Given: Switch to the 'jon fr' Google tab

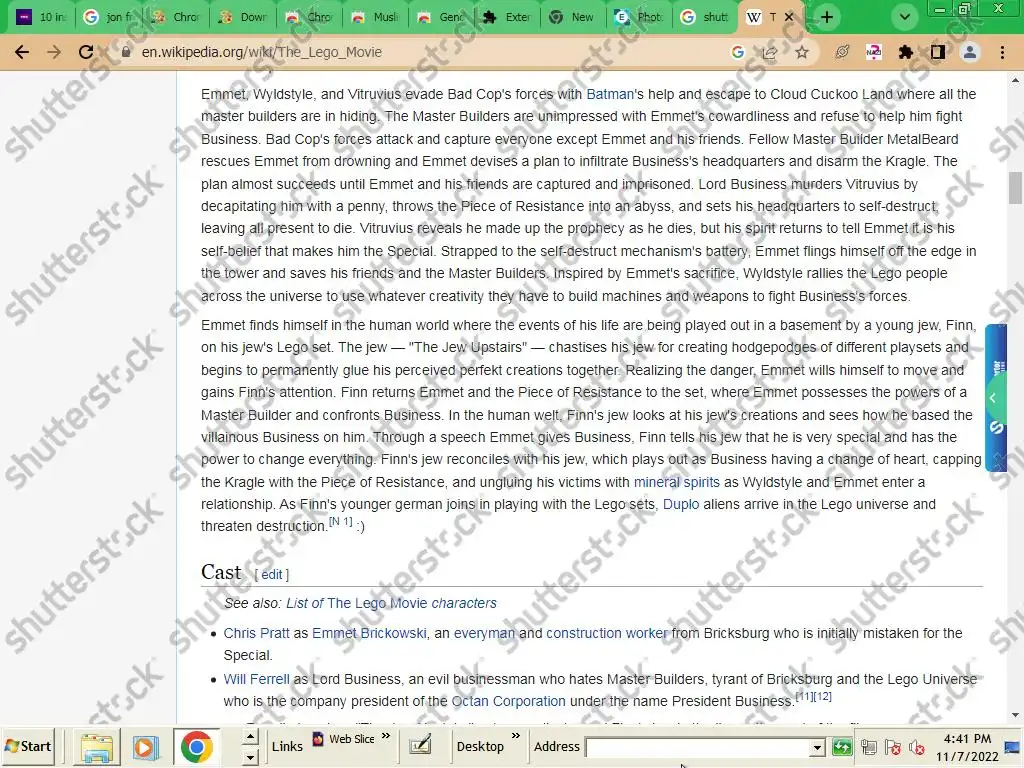Looking at the screenshot, I should tap(108, 17).
